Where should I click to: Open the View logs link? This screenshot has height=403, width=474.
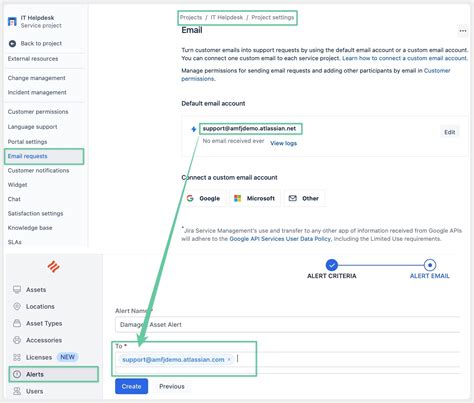coord(283,143)
